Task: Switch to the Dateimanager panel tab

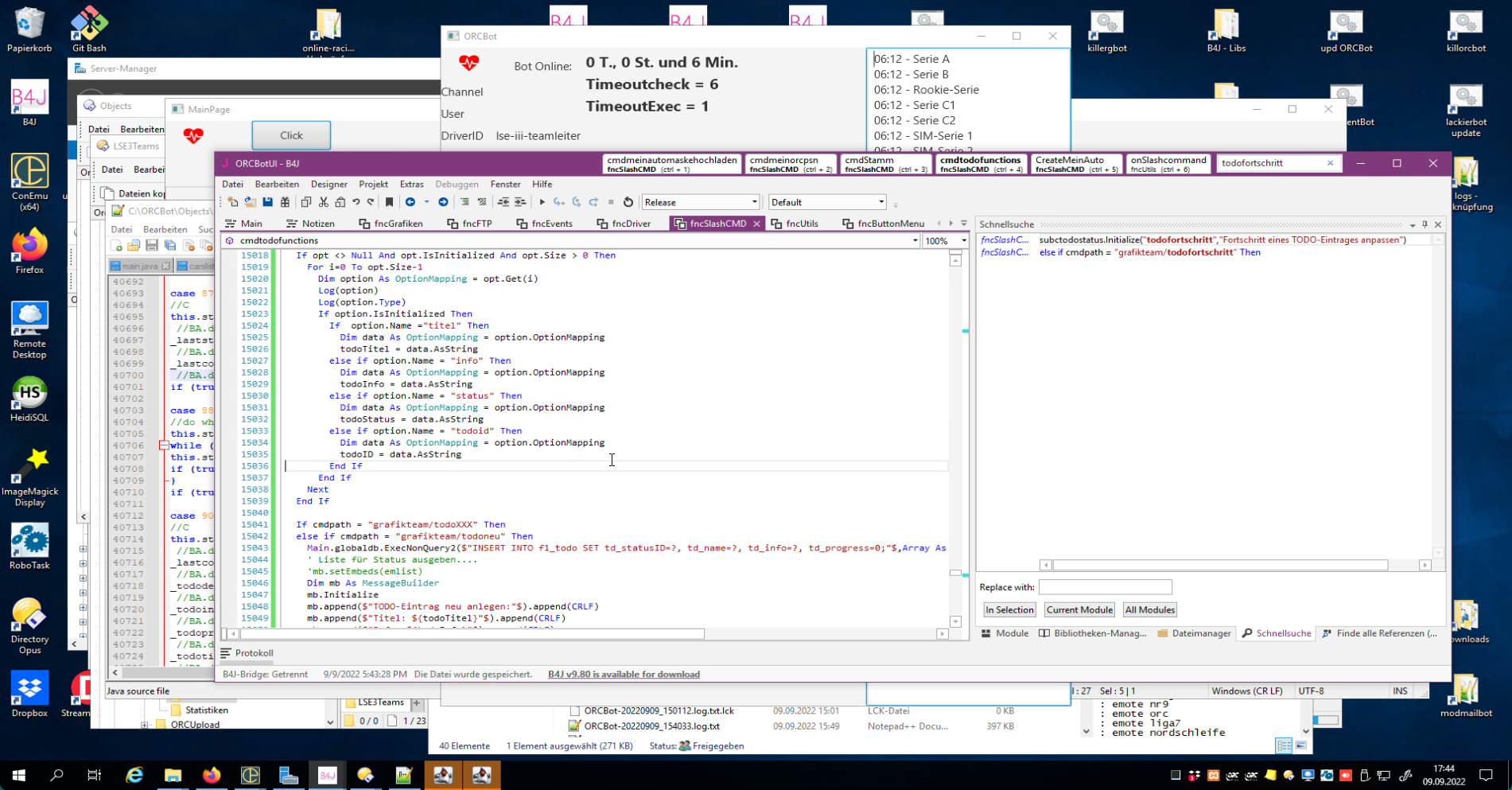Action: (1195, 633)
